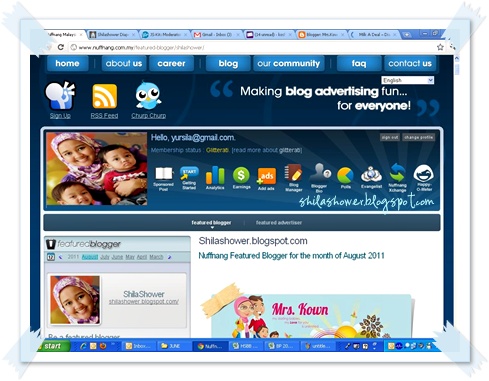Viewport: 489px width, 381px height.
Task: Click the sign out button
Action: pyautogui.click(x=390, y=137)
